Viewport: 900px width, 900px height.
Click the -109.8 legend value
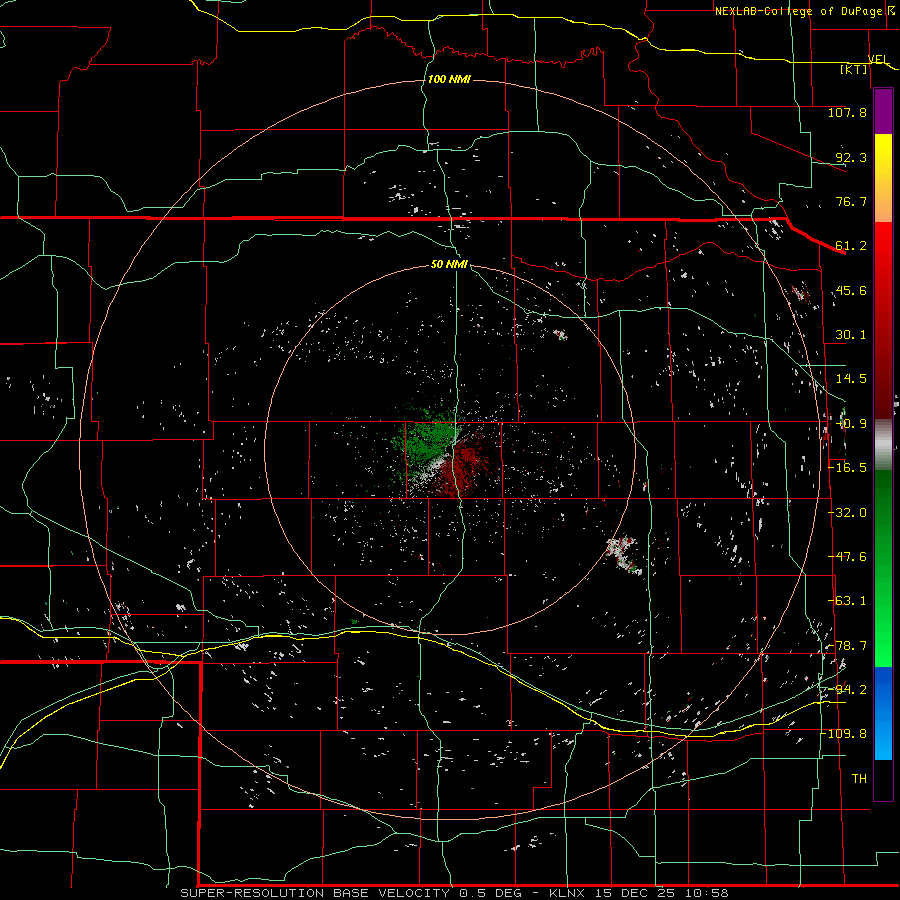point(844,734)
